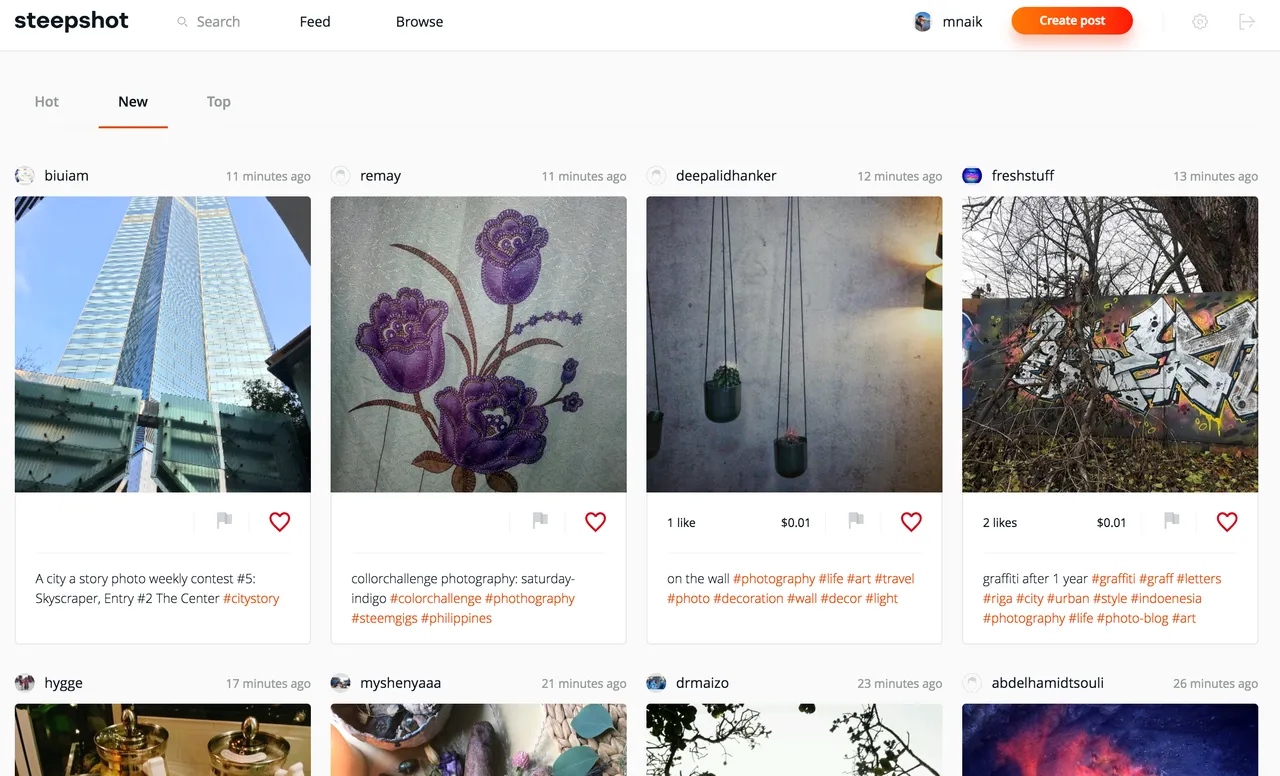
Task: Open the #decoration hashtag
Action: [748, 599]
